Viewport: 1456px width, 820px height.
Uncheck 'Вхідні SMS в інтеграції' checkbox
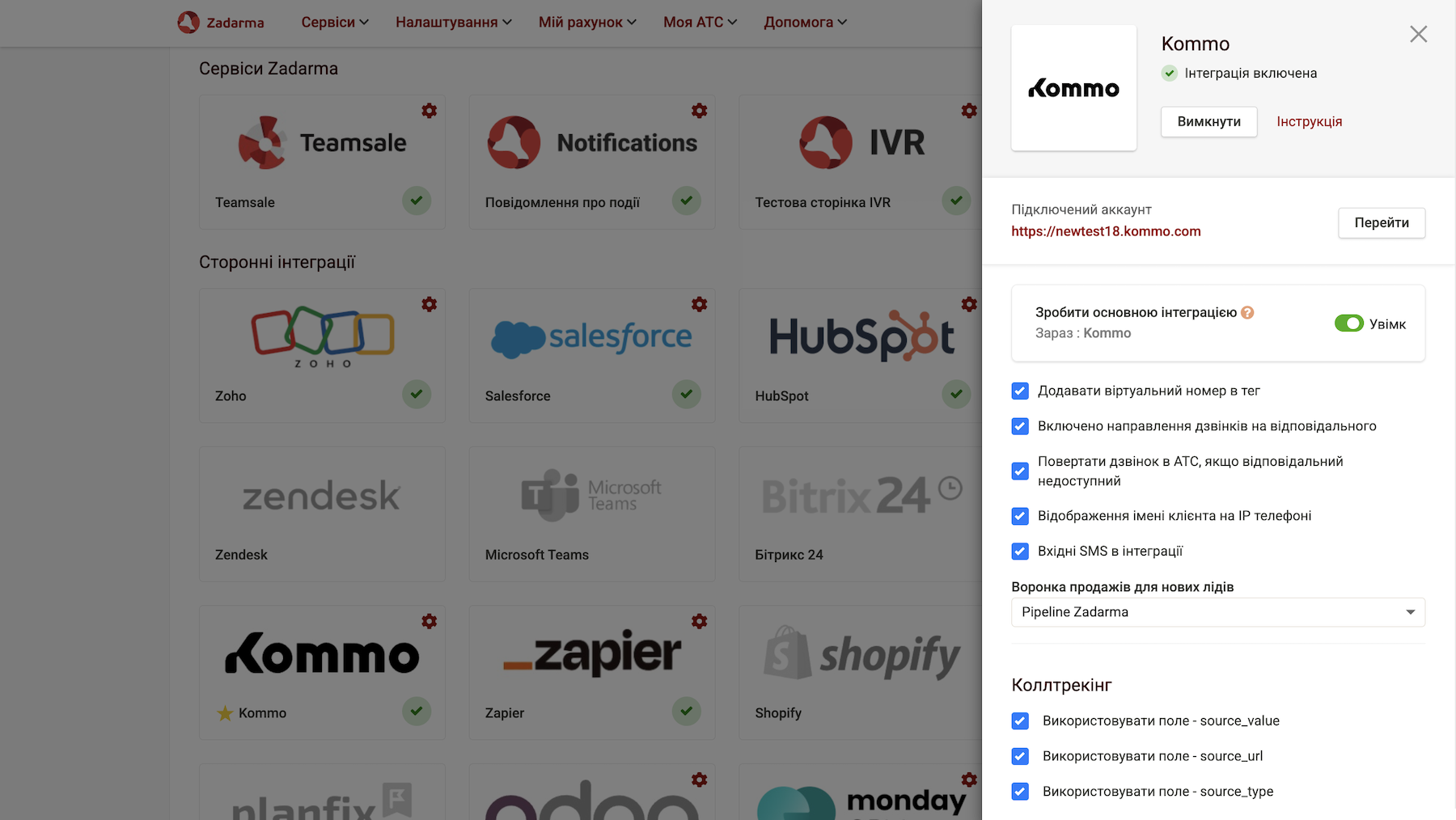coord(1020,552)
